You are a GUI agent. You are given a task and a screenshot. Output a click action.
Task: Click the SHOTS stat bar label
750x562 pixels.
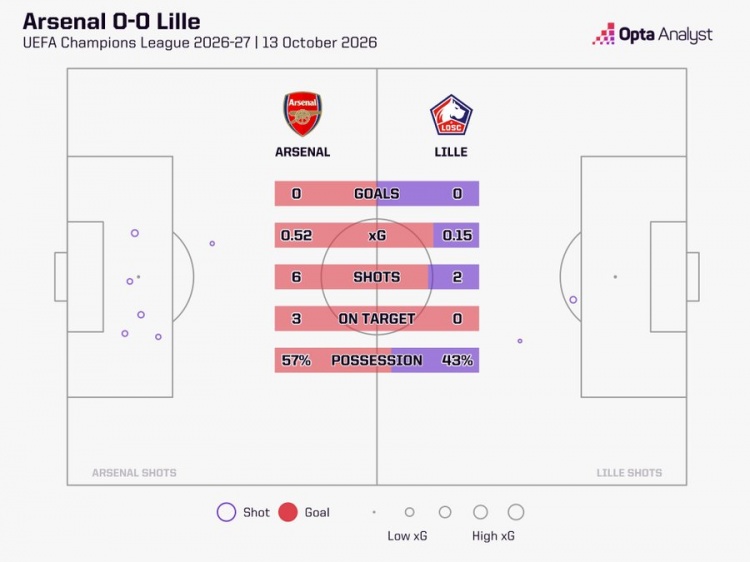click(x=376, y=277)
